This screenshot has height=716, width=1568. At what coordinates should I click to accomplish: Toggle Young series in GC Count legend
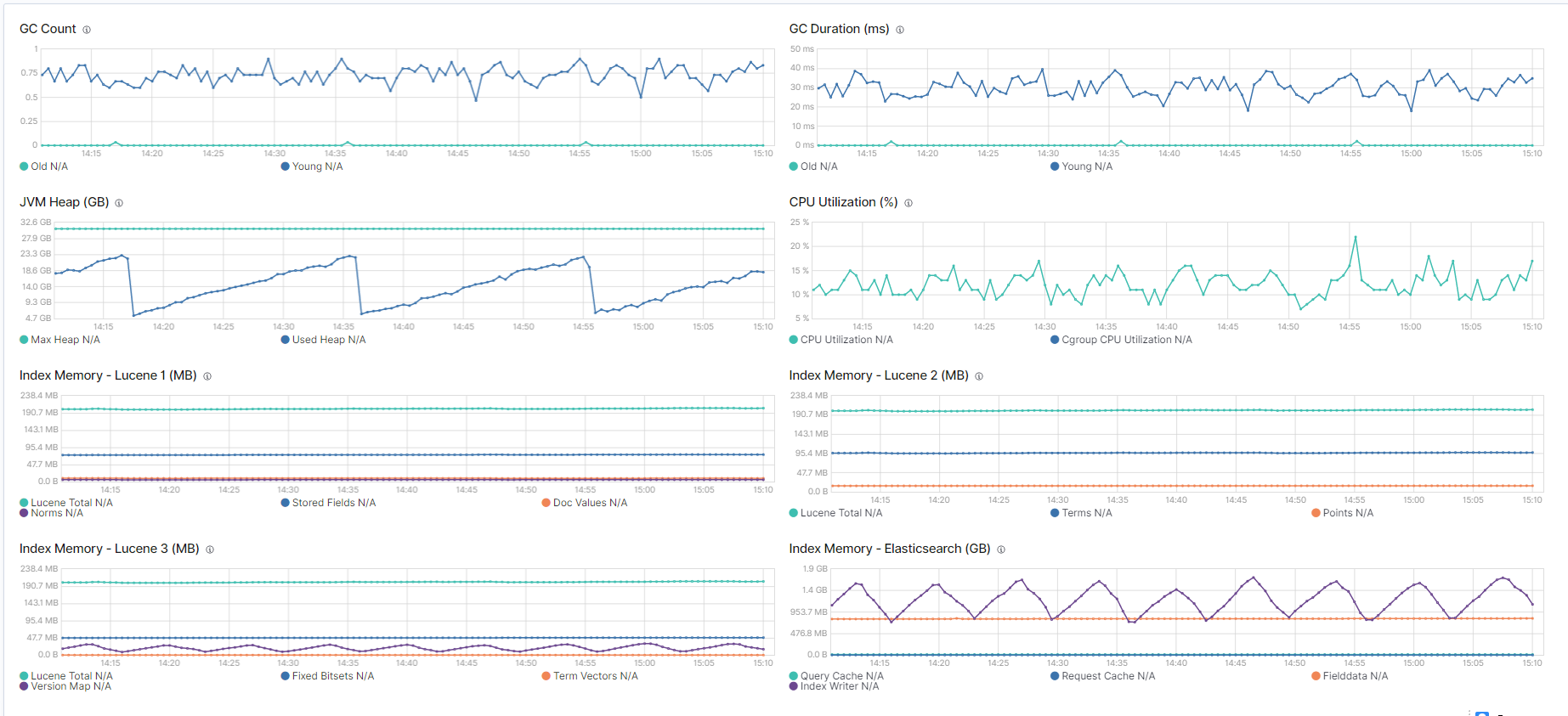coord(312,166)
